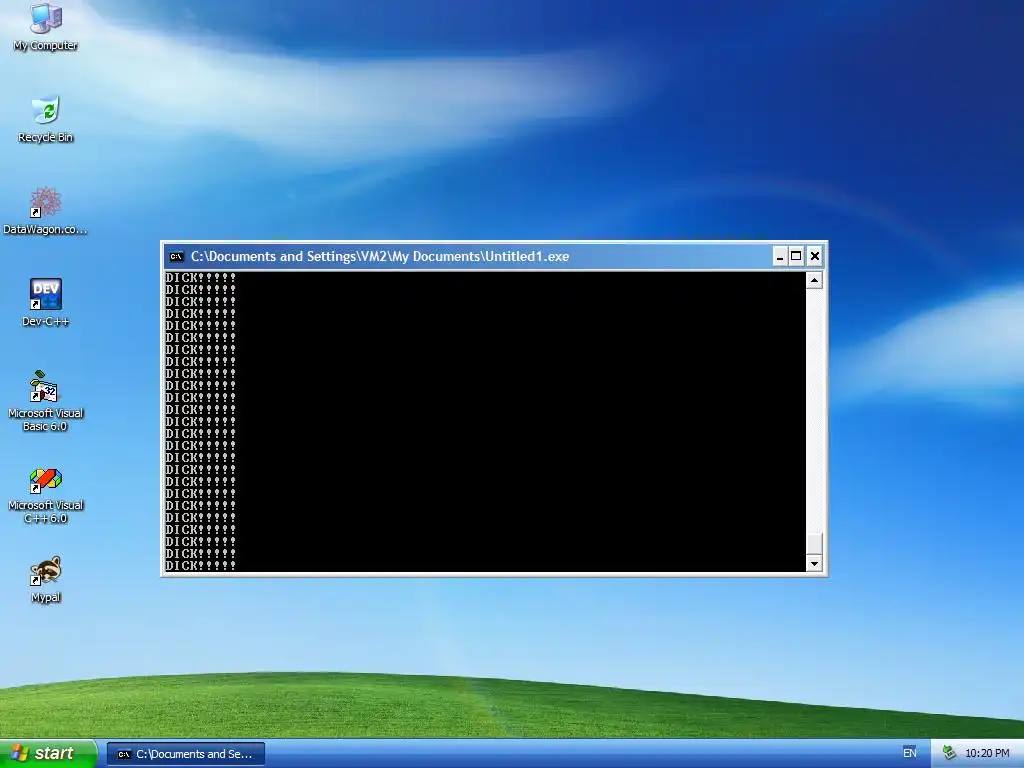Click the console scrollbar down arrow

pos(814,564)
